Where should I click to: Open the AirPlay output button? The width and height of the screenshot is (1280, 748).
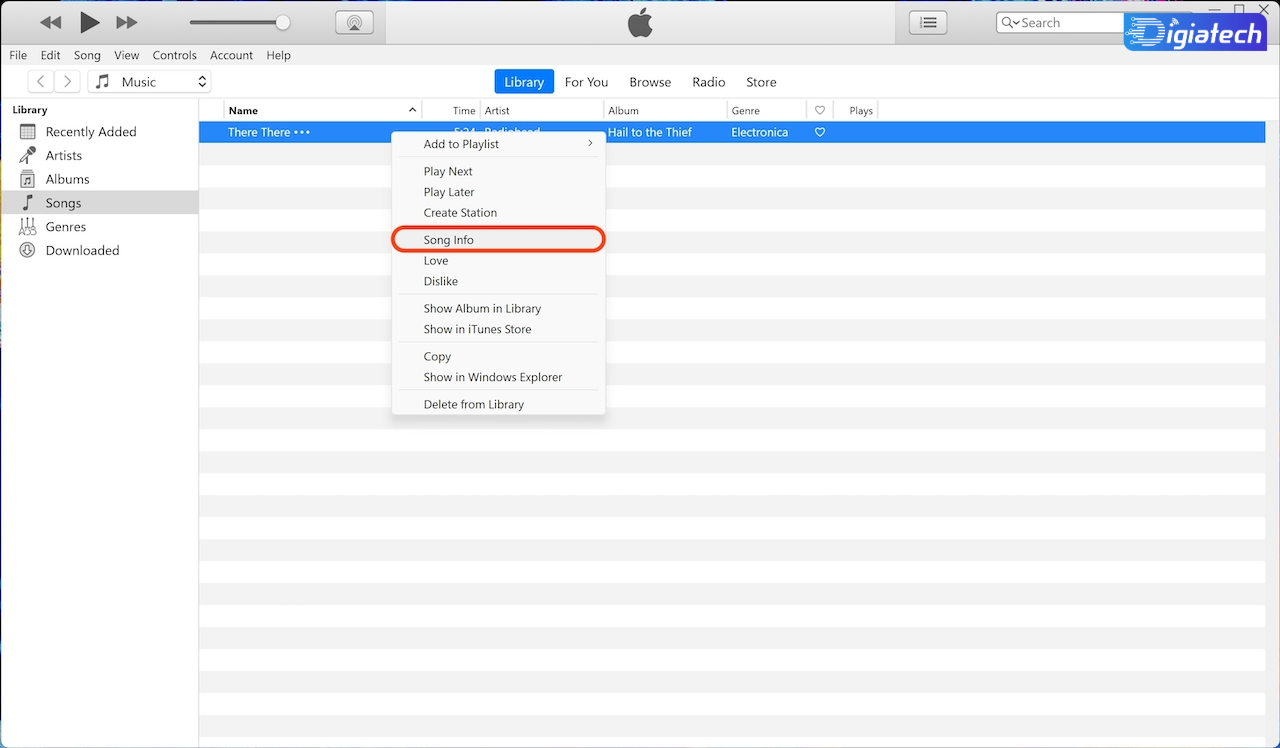click(x=354, y=22)
